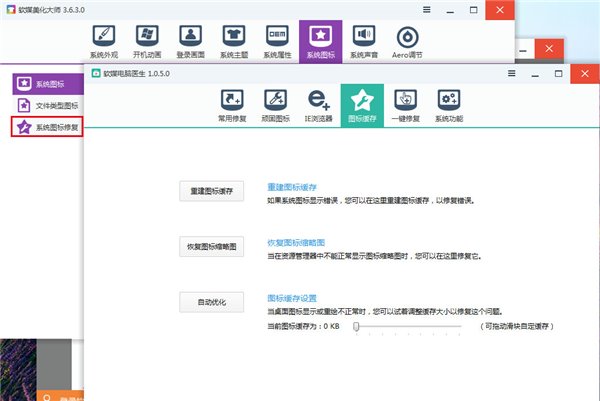Image resolution: width=600 pixels, height=401 pixels.
Task: Maximize the 软媒美化大师 window
Action: tap(474, 10)
